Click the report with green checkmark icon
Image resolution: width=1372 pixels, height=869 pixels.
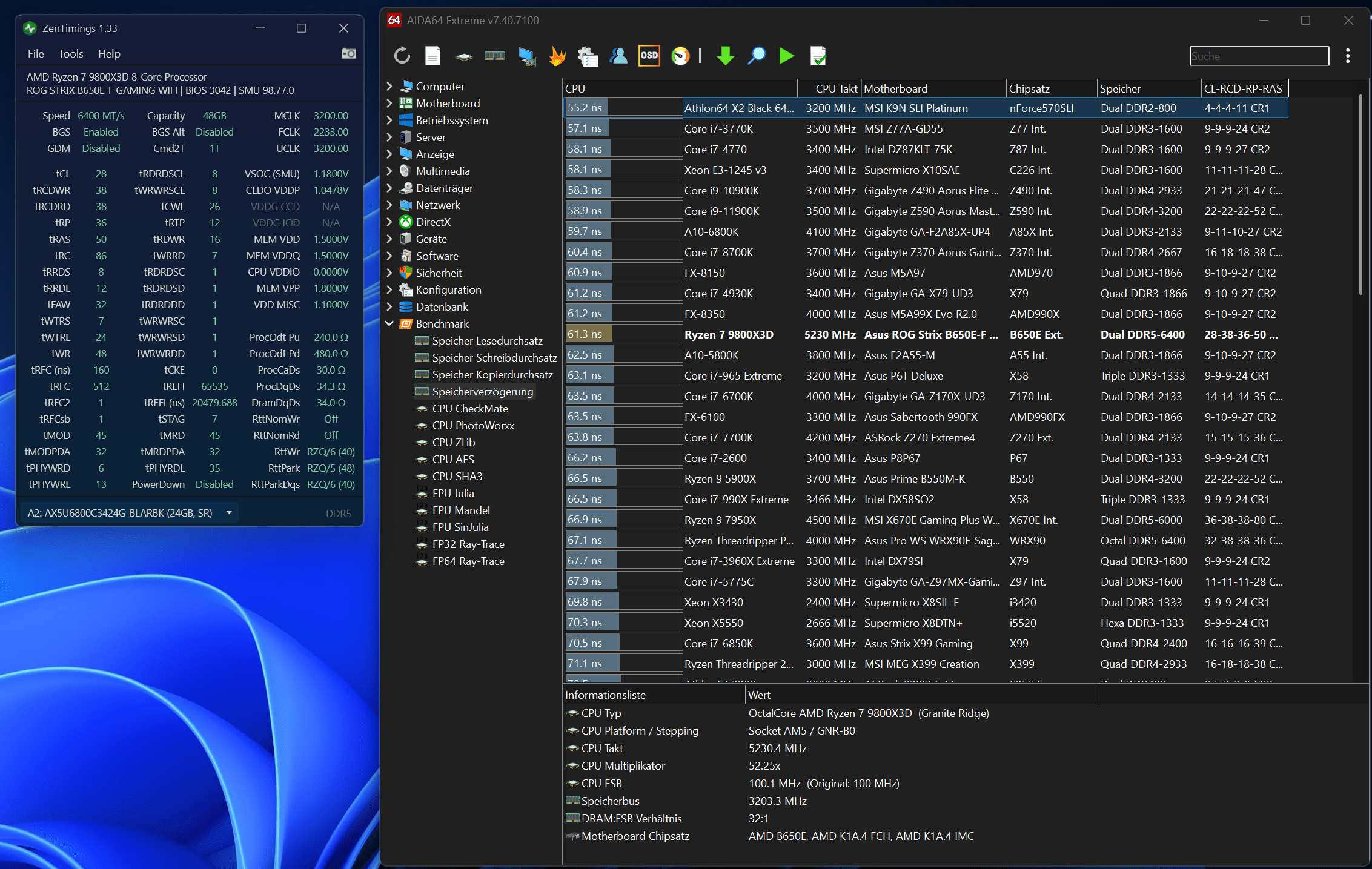pos(818,56)
